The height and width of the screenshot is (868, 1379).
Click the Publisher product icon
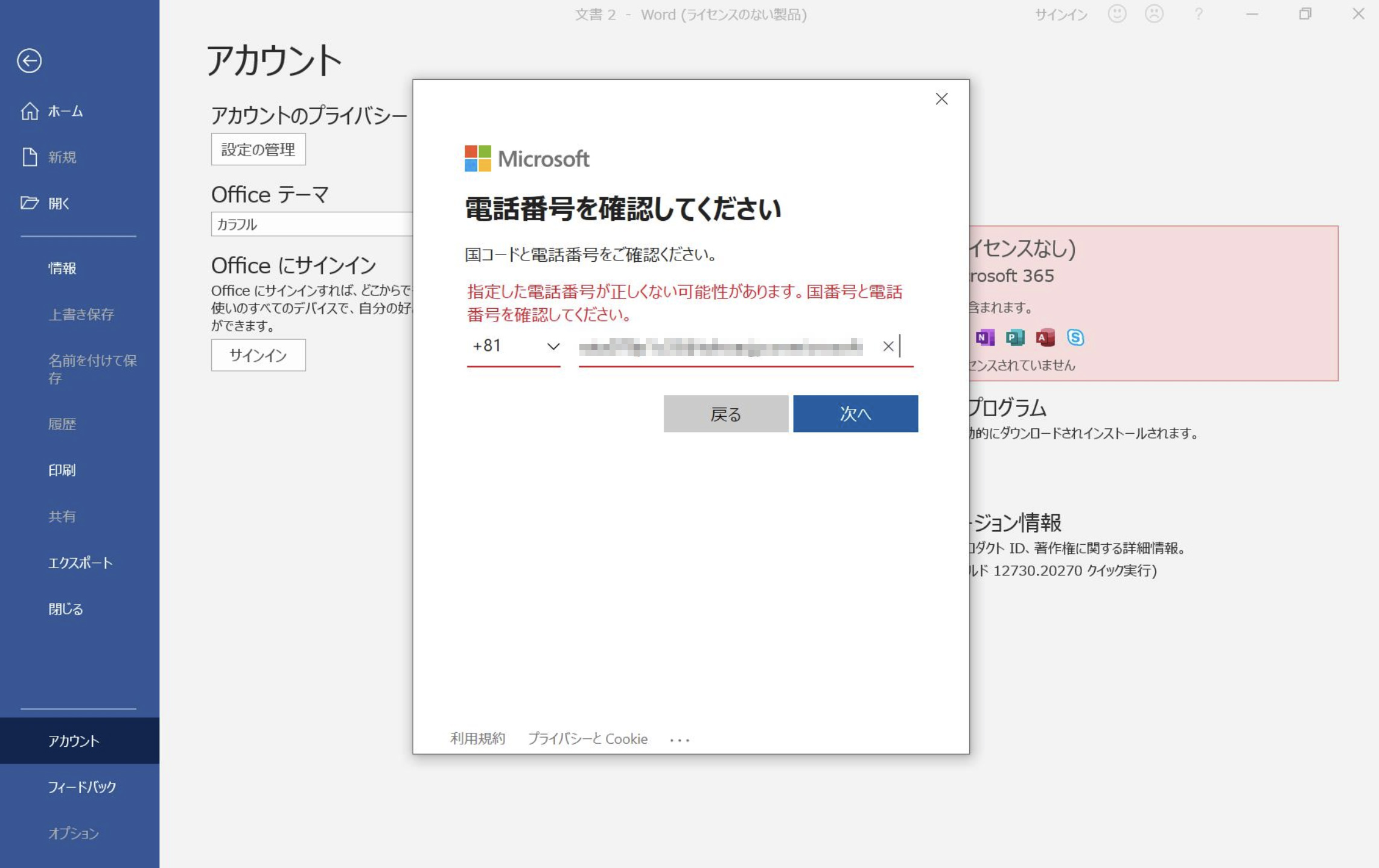(x=1015, y=338)
